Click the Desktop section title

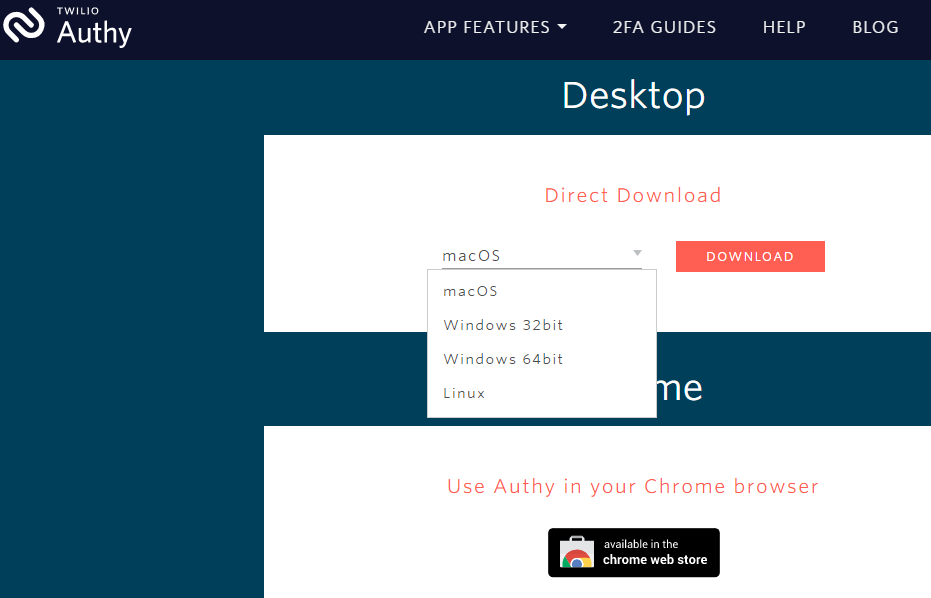coord(634,95)
